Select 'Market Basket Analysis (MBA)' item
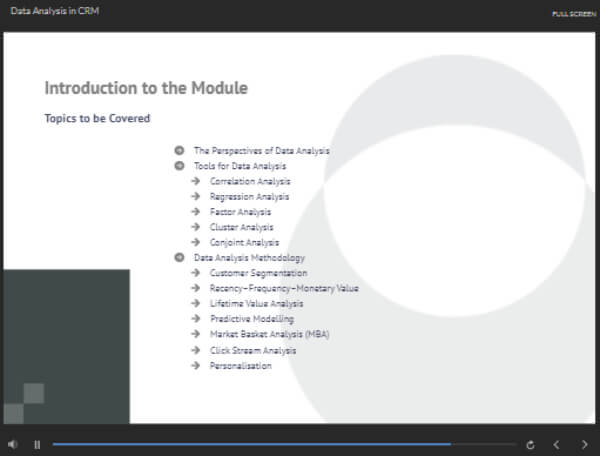The image size is (600, 456). (x=269, y=334)
